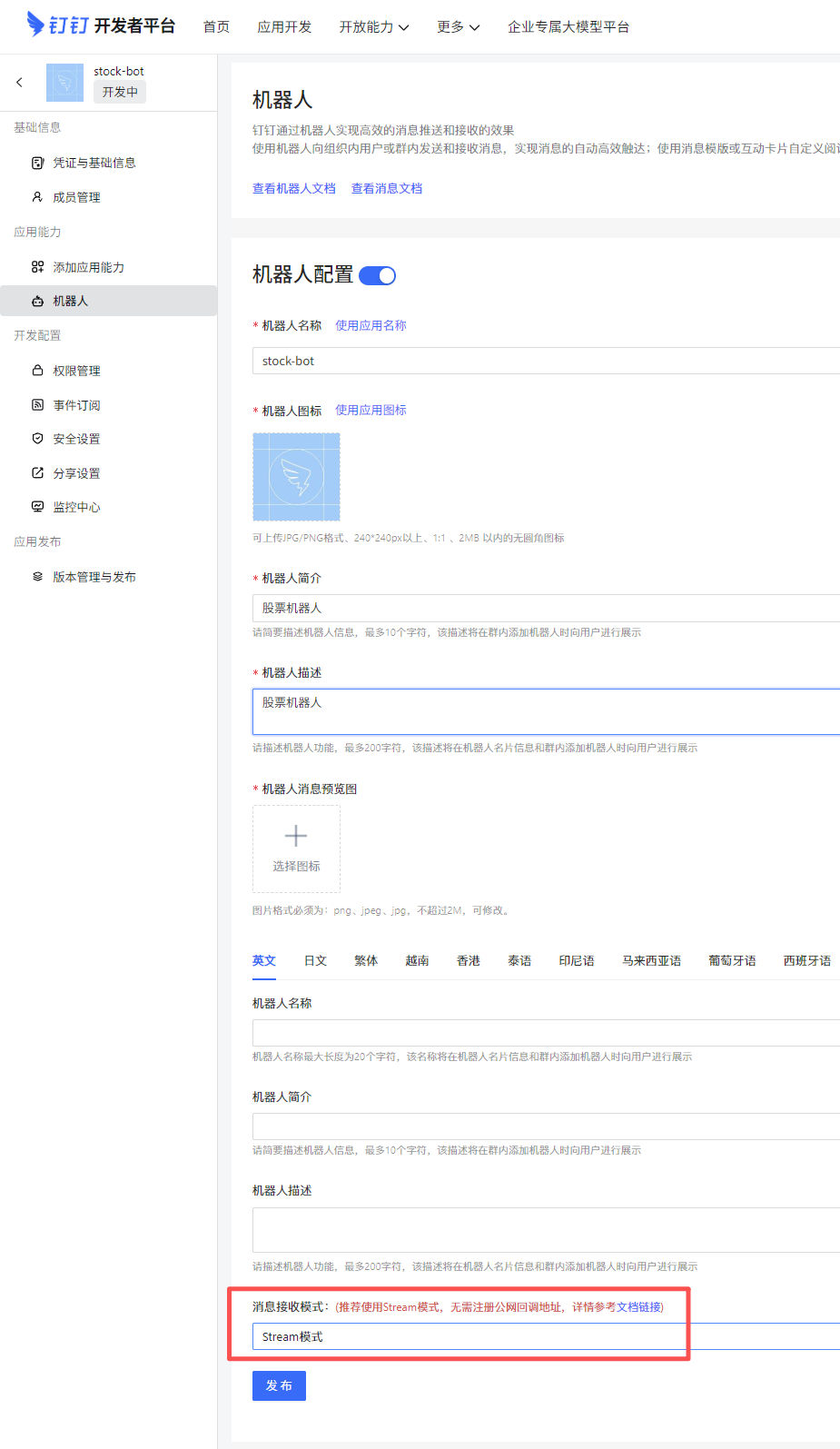Click the stock-bot app avatar icon

pos(64,83)
